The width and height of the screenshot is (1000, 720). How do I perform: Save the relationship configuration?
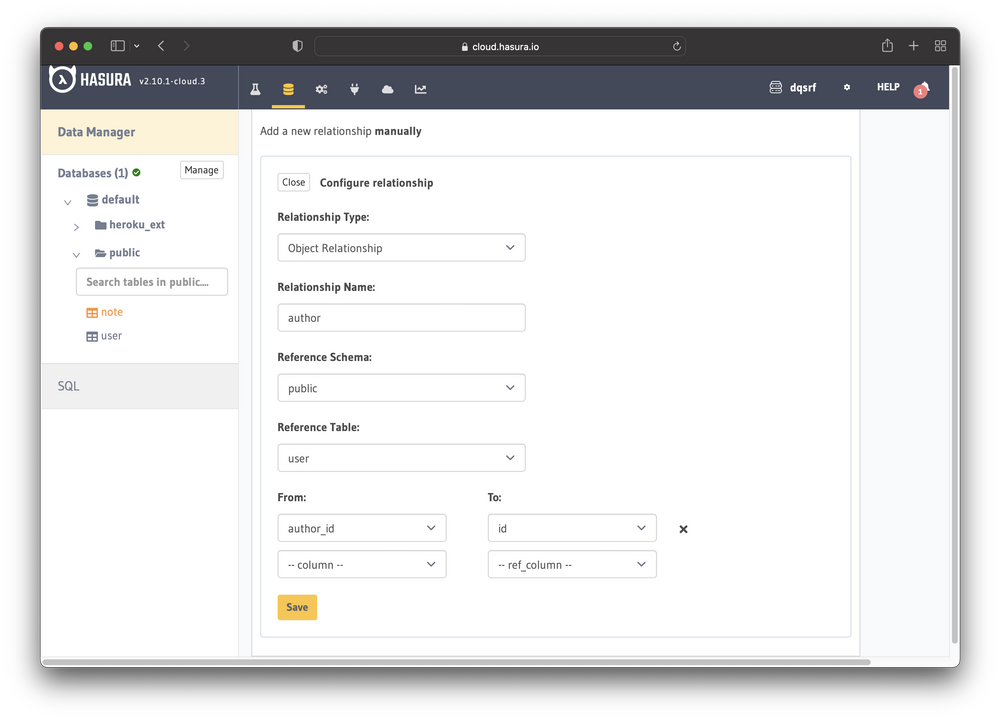(296, 607)
